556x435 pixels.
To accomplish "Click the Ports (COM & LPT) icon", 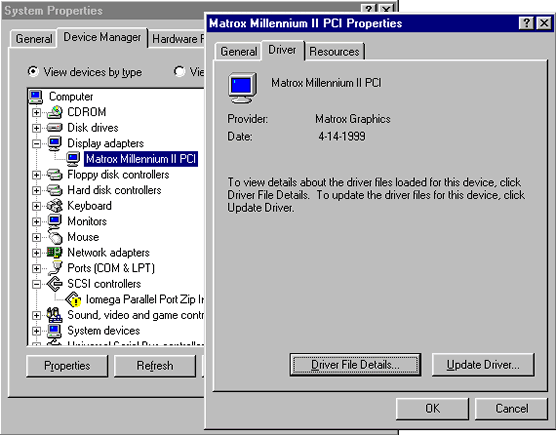I will 55,268.
